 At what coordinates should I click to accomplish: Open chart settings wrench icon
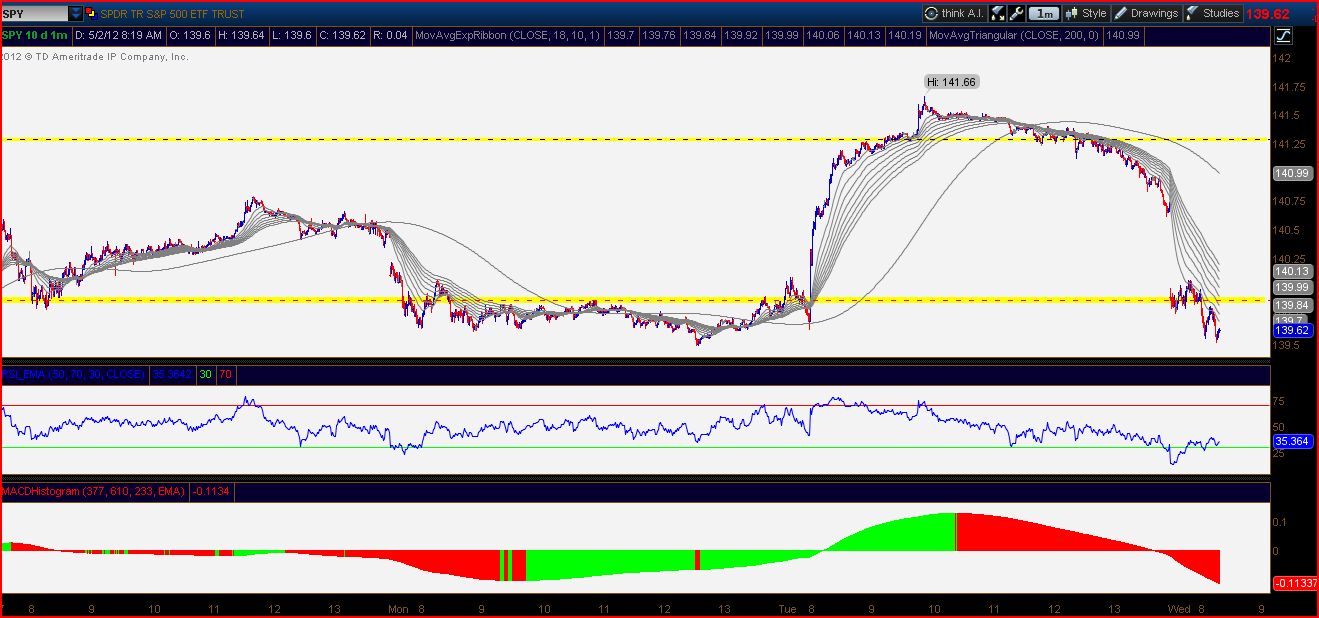click(1017, 13)
